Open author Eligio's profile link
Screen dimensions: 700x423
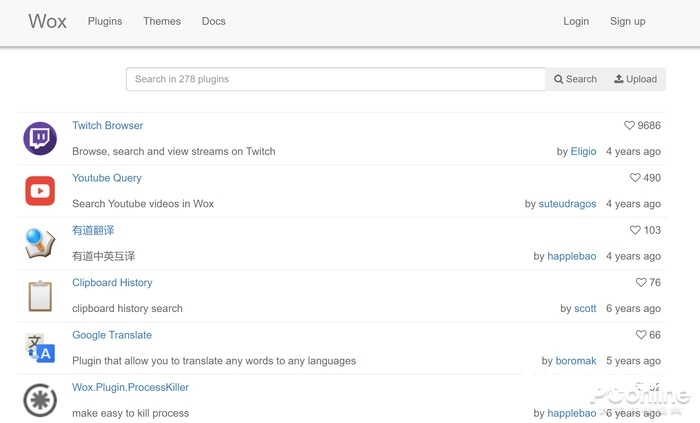click(x=583, y=152)
